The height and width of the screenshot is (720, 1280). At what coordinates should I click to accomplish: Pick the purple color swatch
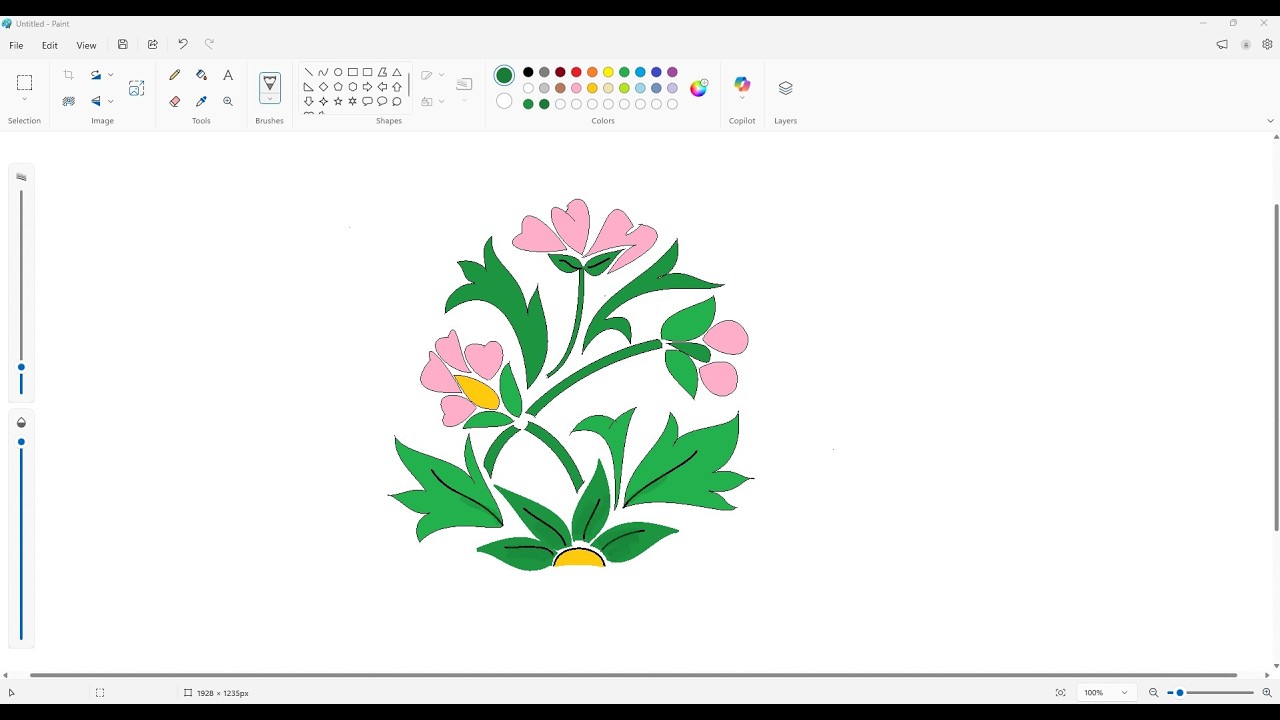[x=672, y=72]
